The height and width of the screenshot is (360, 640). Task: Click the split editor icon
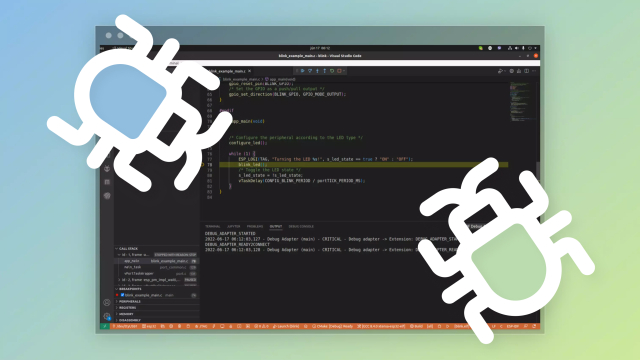pos(527,71)
